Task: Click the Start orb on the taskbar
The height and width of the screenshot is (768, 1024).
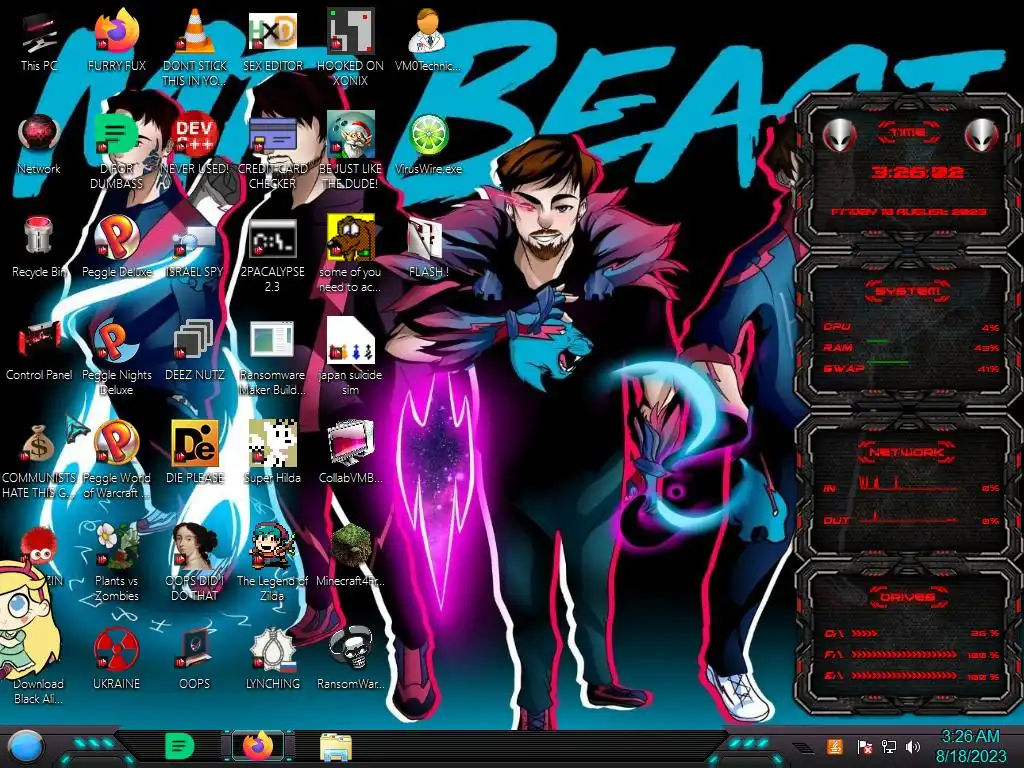Action: click(25, 746)
